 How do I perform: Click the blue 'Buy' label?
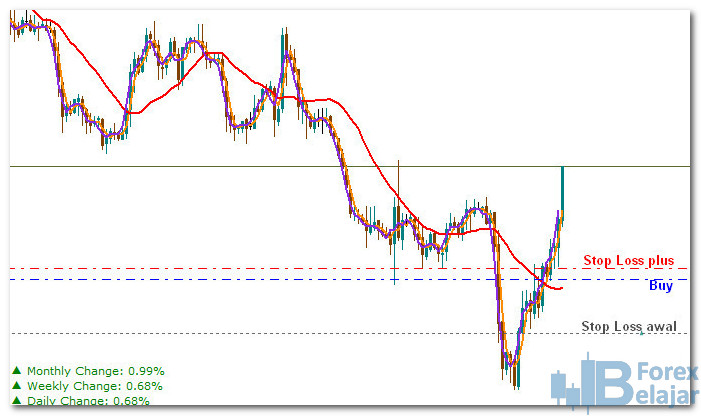[661, 286]
